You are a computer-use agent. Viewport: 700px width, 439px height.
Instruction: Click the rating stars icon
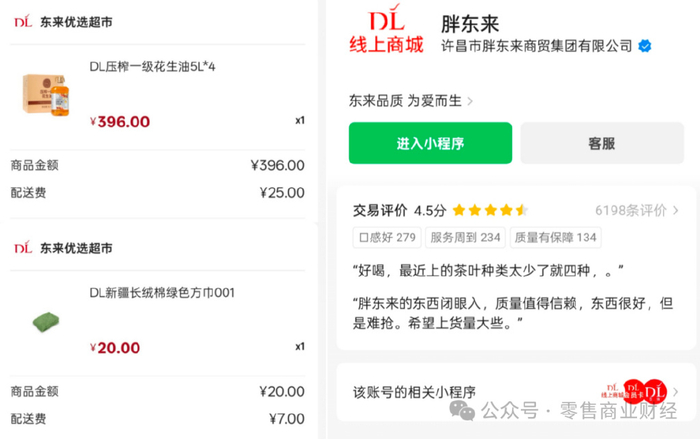click(x=489, y=210)
